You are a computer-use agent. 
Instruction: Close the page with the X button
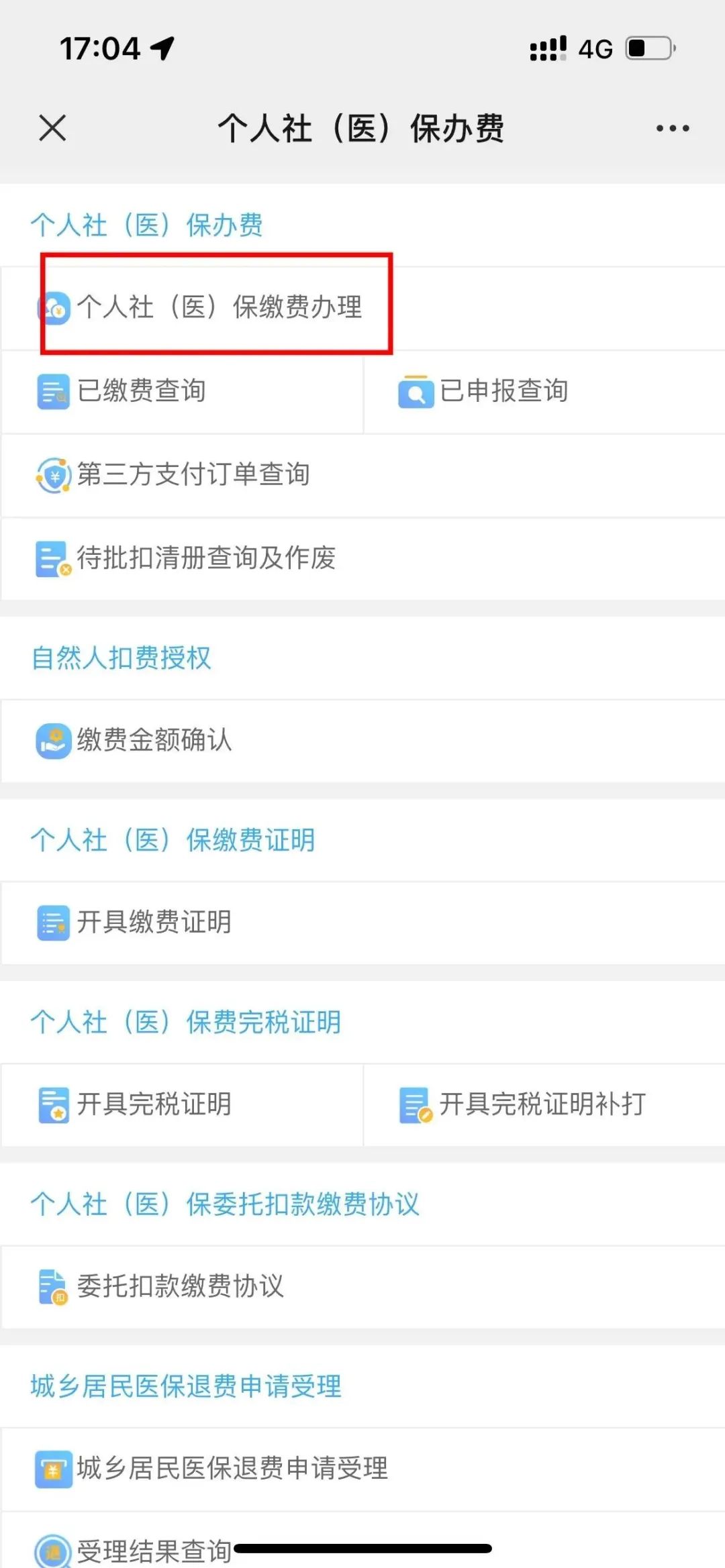point(52,128)
